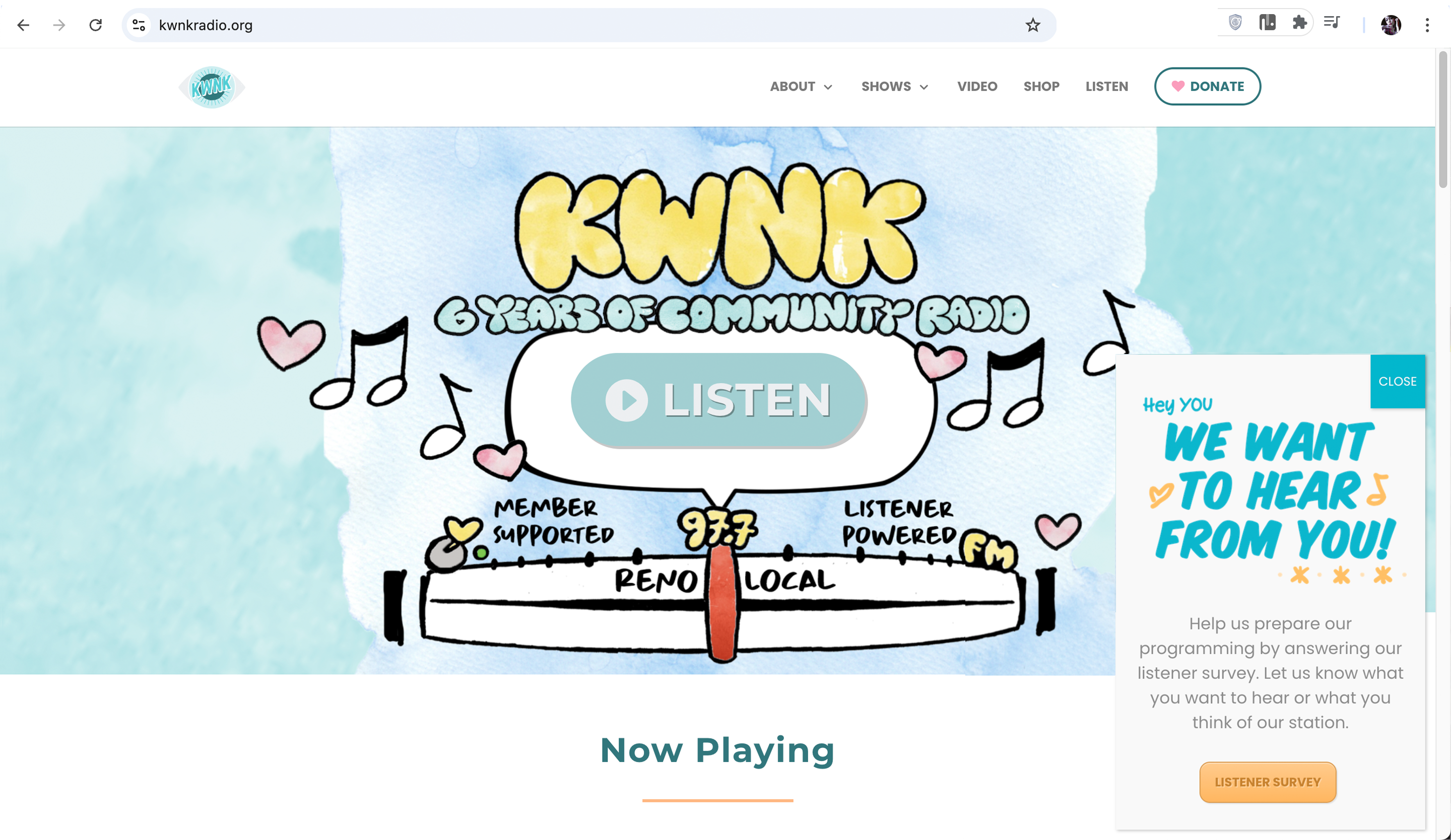Screen dimensions: 1451x840
Task: Open the media control playlist icon
Action: click(x=1331, y=23)
